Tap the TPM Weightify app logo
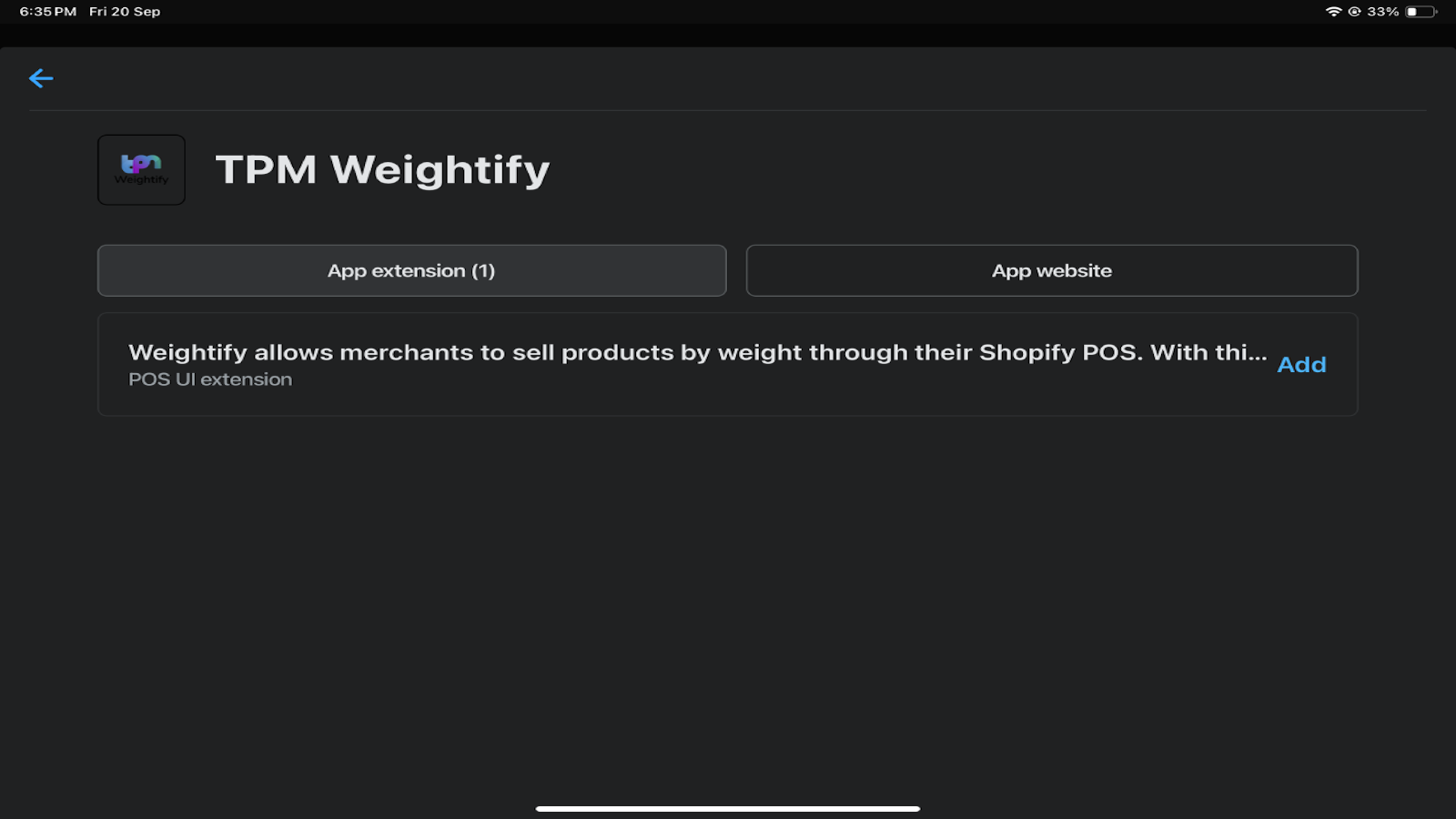This screenshot has width=1456, height=819. (x=141, y=170)
